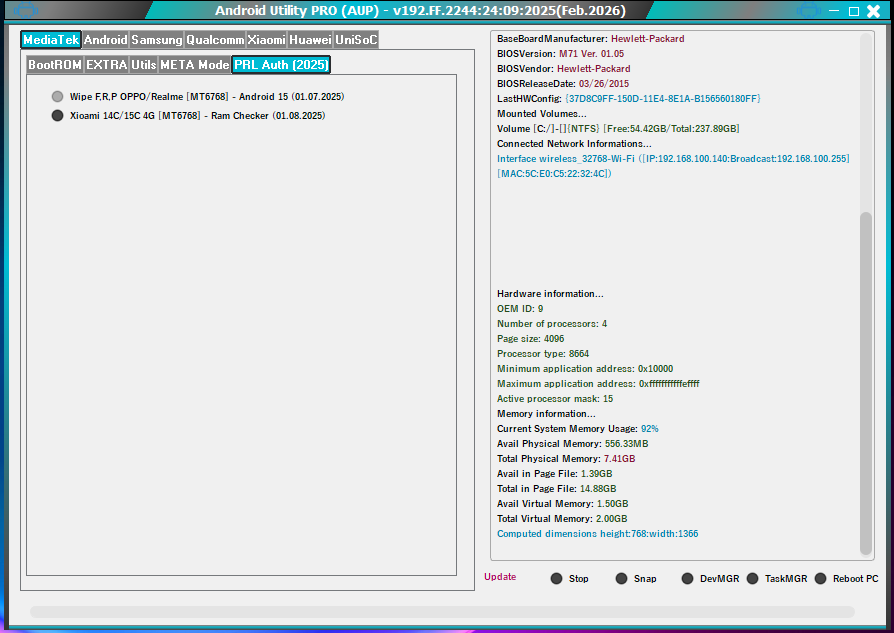Click the log panel vertical scrollbar
Viewport: 894px width, 633px height.
coord(866,380)
